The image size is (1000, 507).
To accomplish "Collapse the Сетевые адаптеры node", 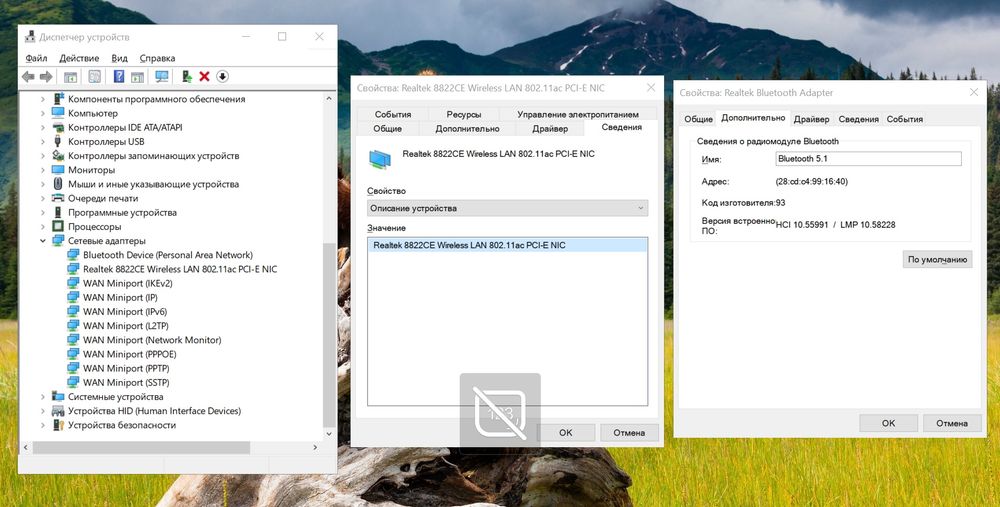I will (43, 240).
